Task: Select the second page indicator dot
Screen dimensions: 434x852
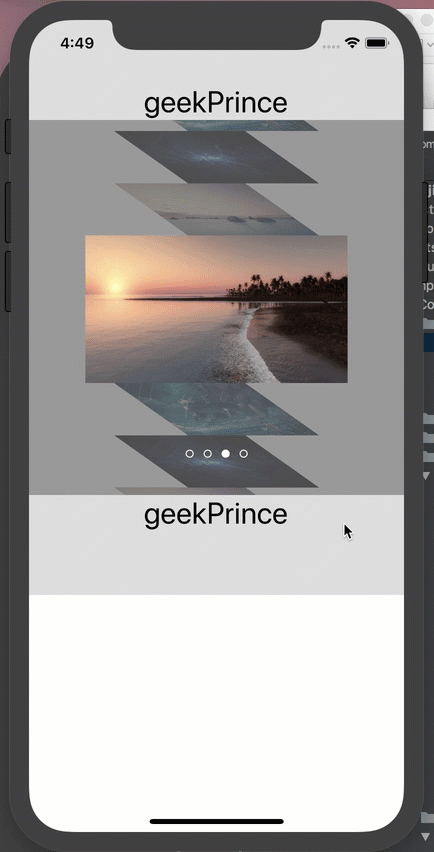Action: (x=207, y=453)
